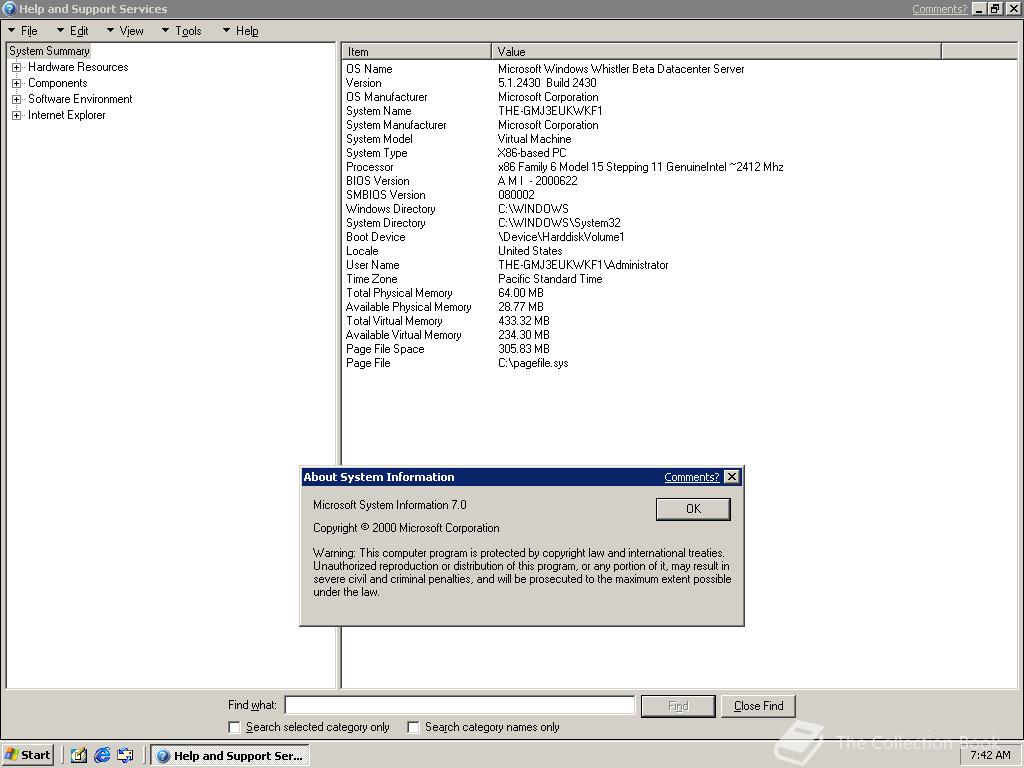Image resolution: width=1024 pixels, height=768 pixels.
Task: Select the Available Physical Memory item
Action: coord(408,307)
